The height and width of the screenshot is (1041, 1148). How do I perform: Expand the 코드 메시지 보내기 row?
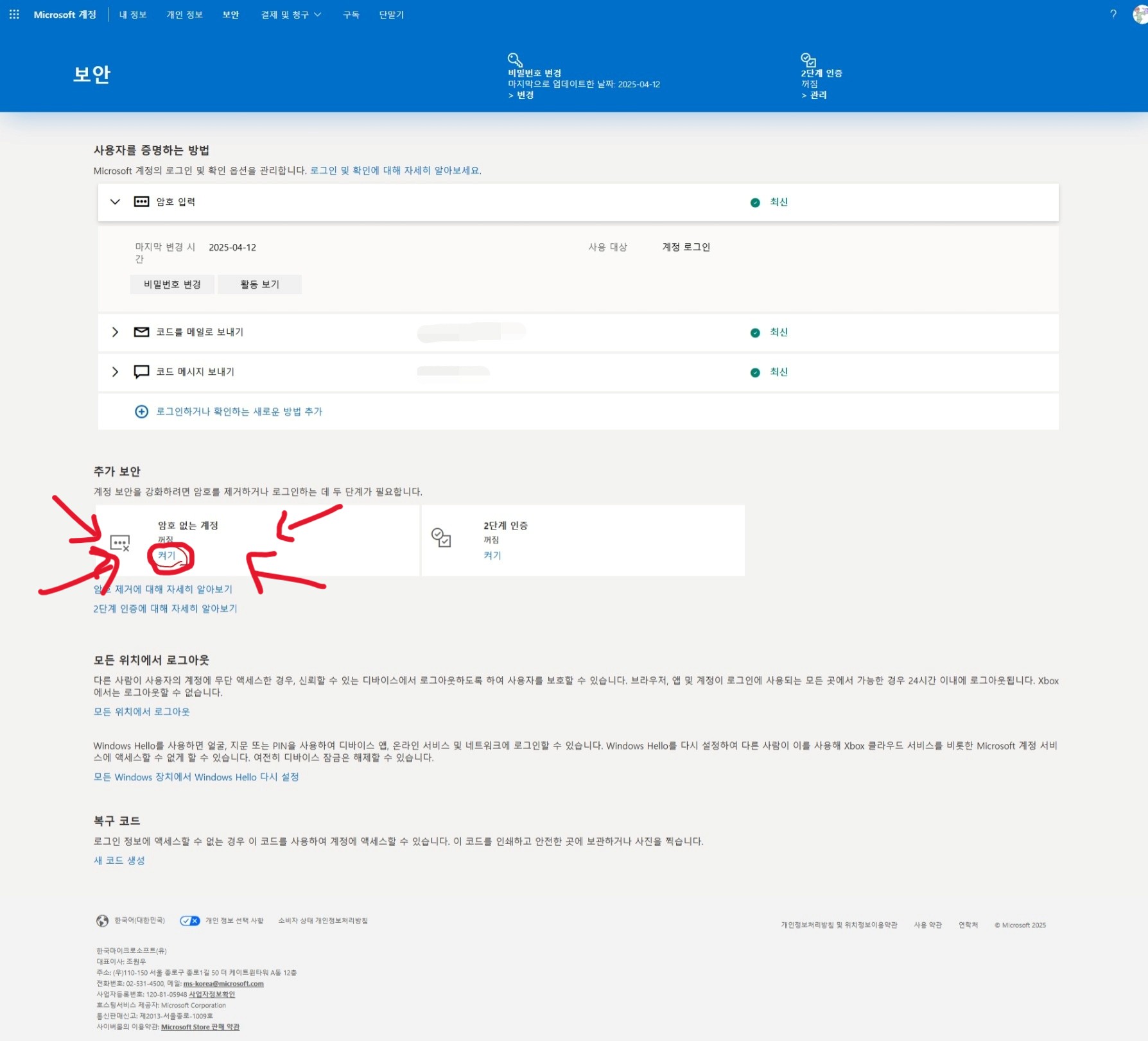[115, 372]
